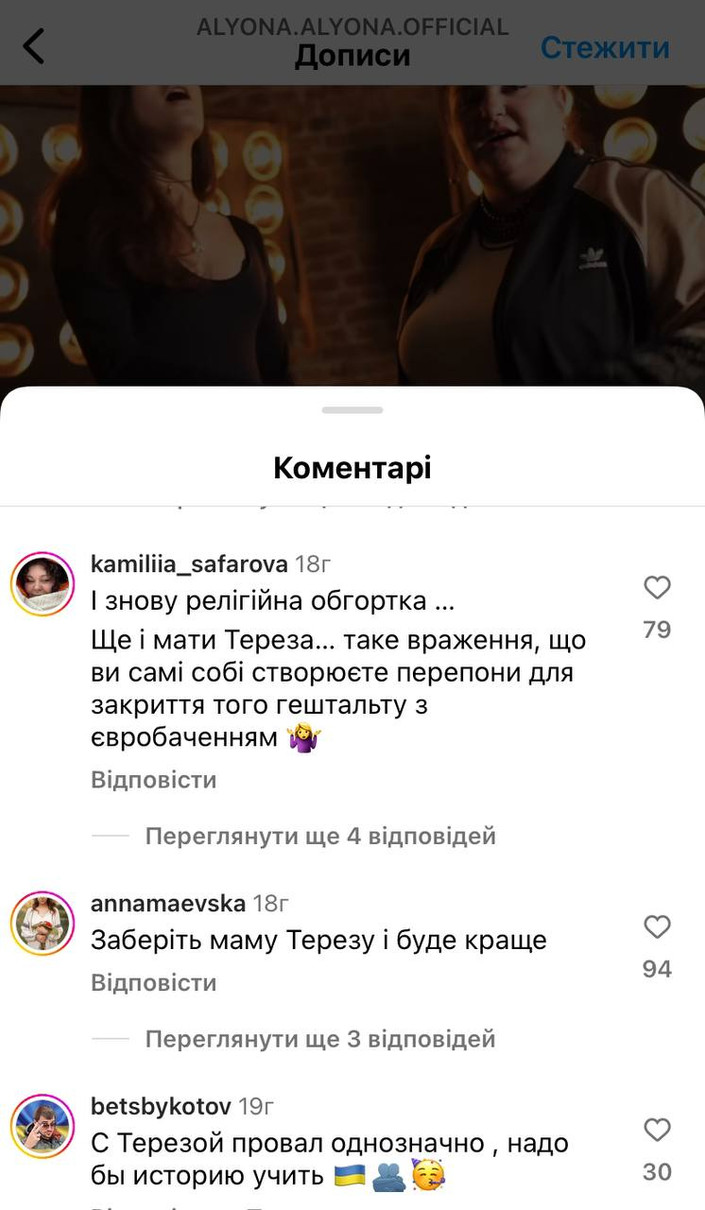705x1210 pixels.
Task: Open kamiliia_safarova username link
Action: click(189, 564)
